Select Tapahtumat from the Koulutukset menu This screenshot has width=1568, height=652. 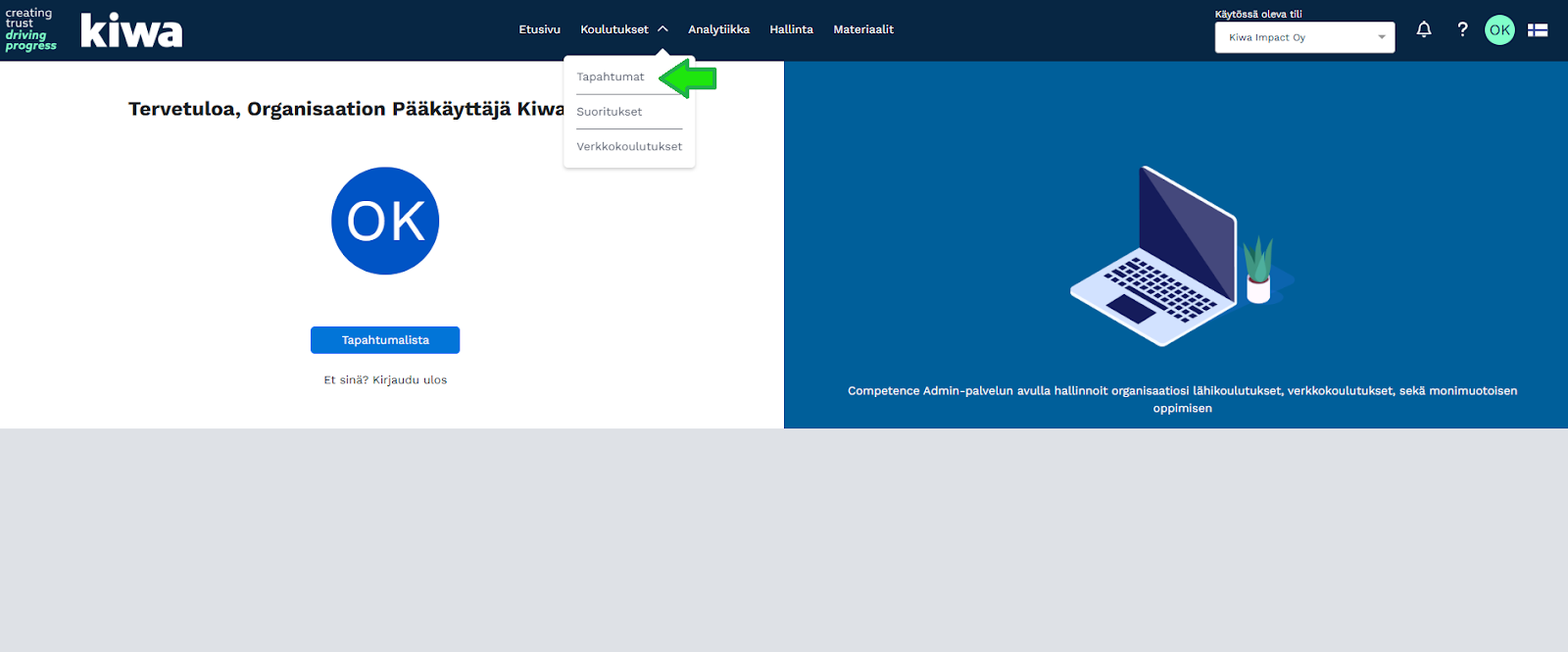click(x=611, y=76)
